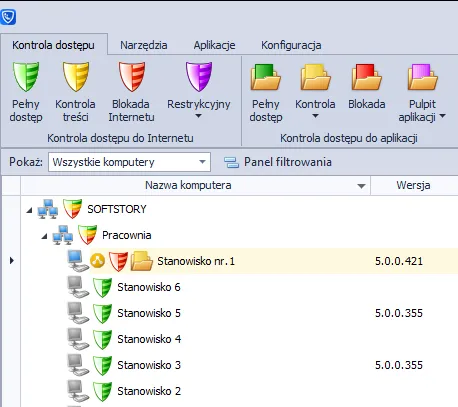Viewport: 458px width, 407px height.
Task: Collapse the SOFTSTORY tree node
Action: tap(30, 210)
